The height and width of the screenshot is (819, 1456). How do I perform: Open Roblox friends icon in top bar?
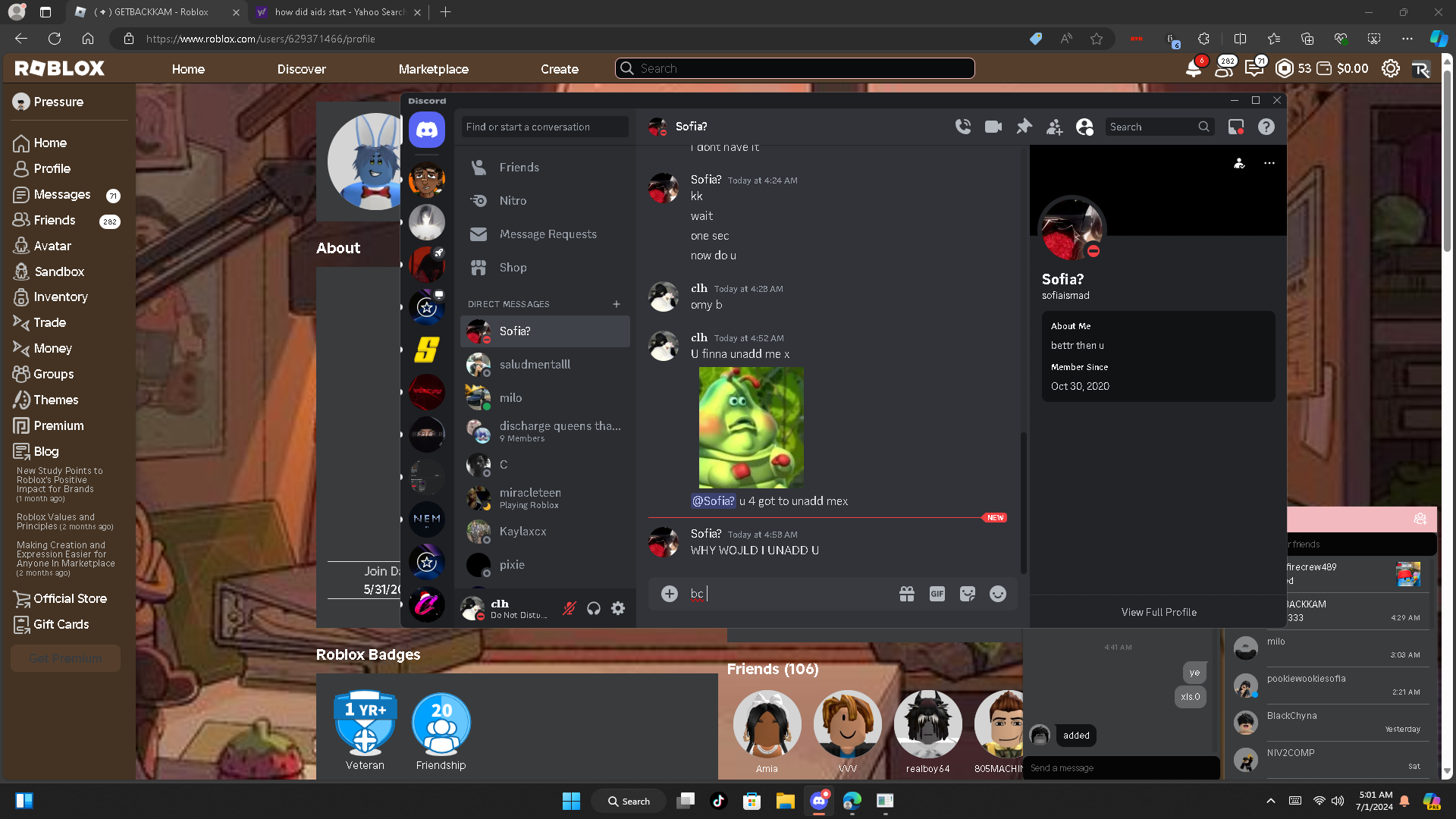coord(1224,68)
